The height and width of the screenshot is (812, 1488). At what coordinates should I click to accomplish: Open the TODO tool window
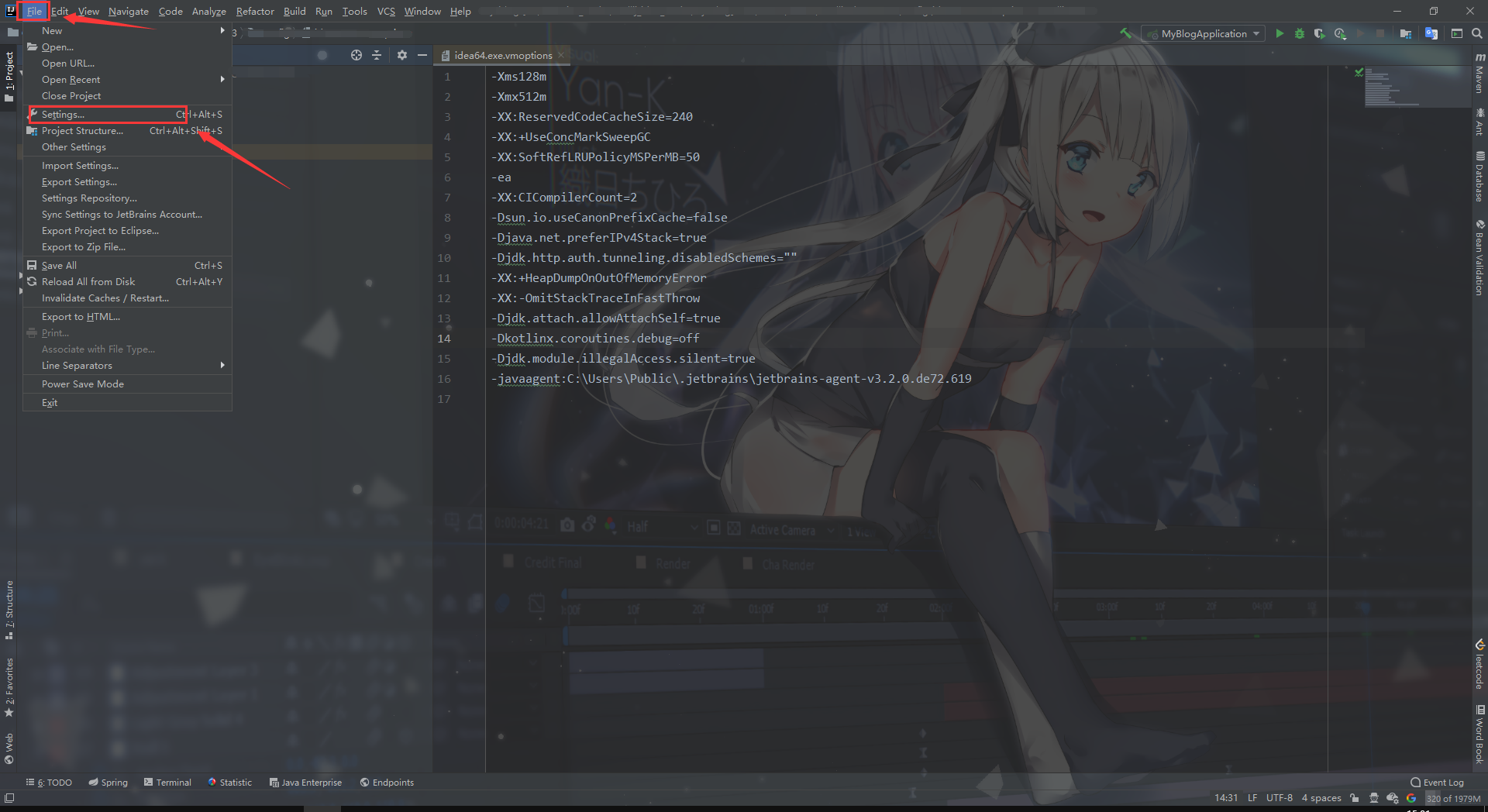click(x=49, y=783)
